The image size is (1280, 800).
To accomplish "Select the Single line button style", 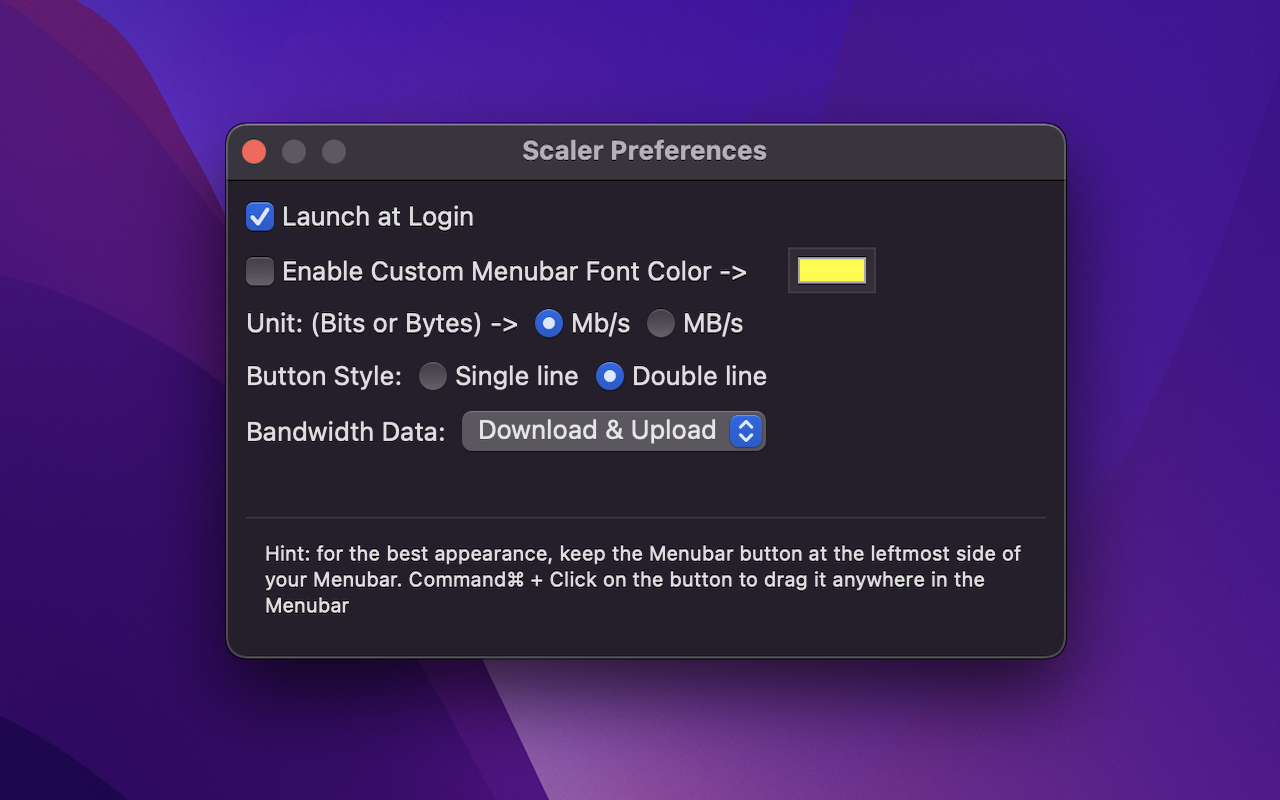I will 433,376.
